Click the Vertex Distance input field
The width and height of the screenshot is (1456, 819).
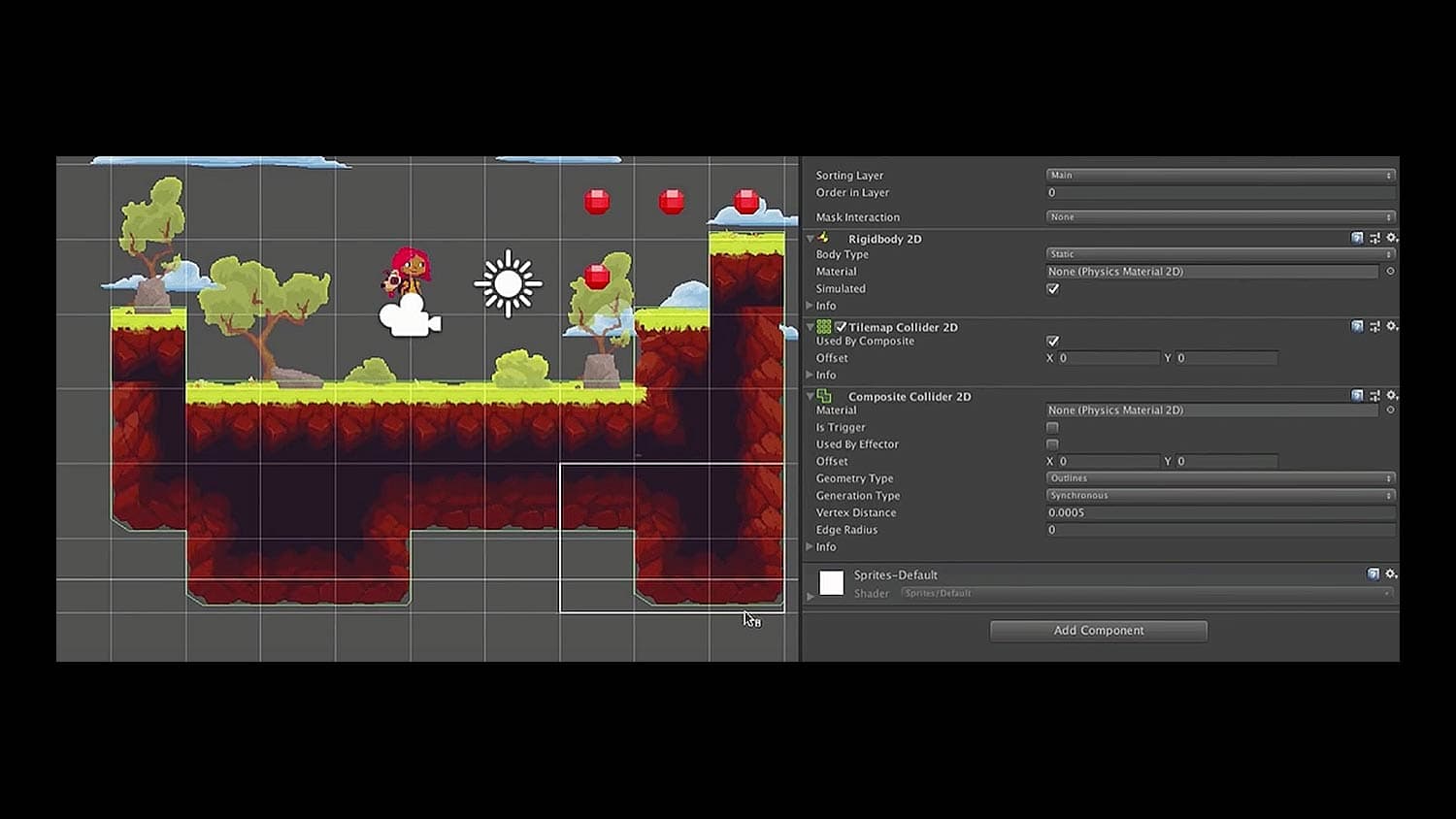1219,512
